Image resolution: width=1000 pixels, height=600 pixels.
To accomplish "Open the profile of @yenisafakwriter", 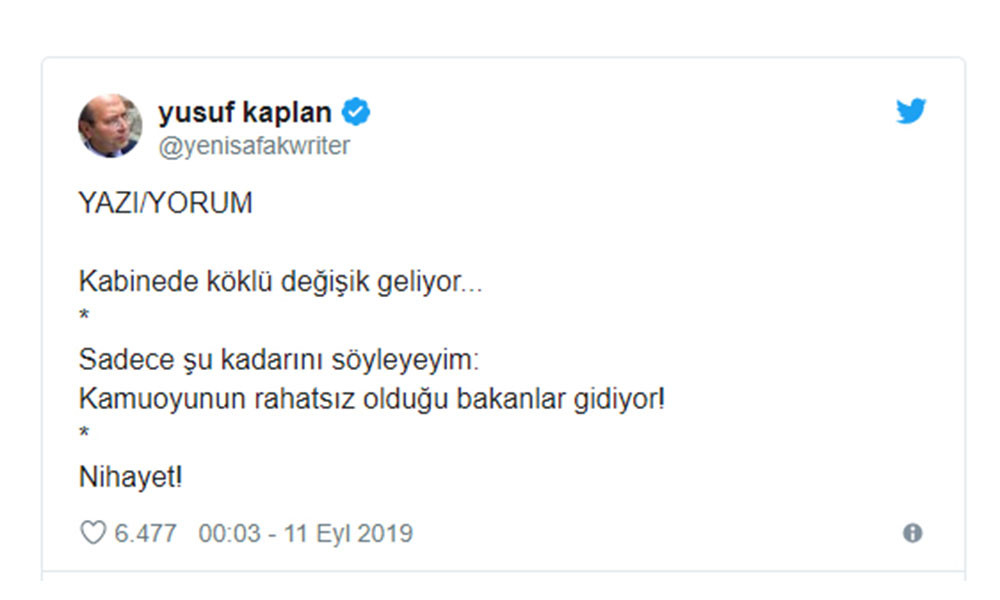I will [x=255, y=145].
